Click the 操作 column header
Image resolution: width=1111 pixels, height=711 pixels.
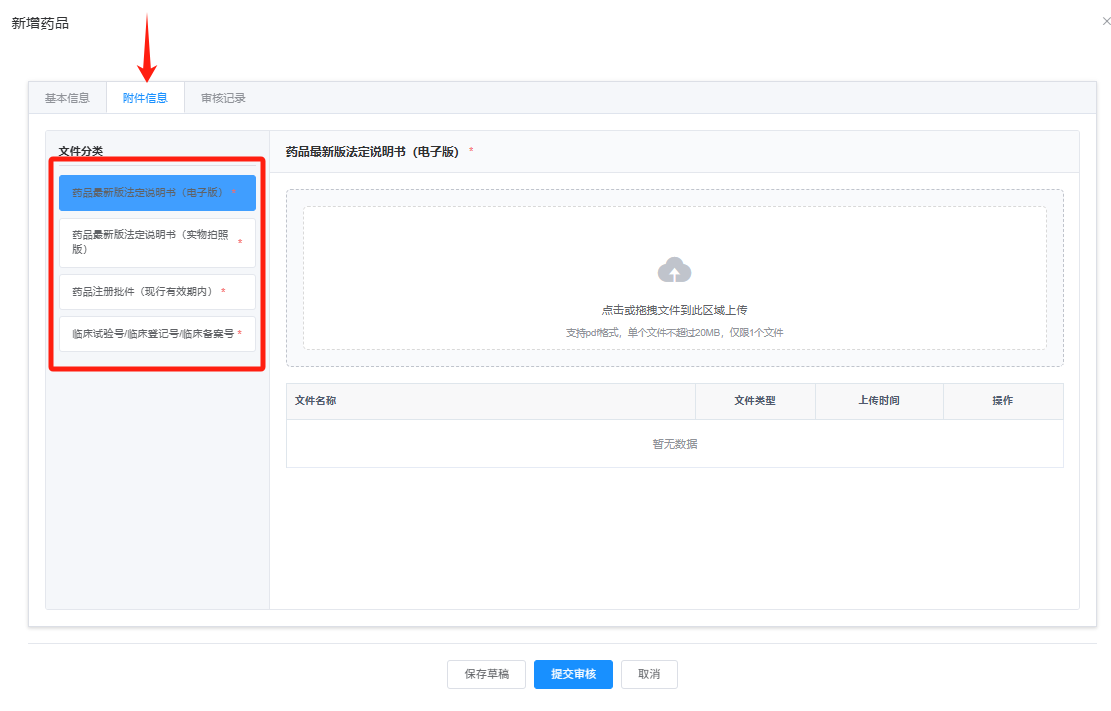click(x=1003, y=401)
